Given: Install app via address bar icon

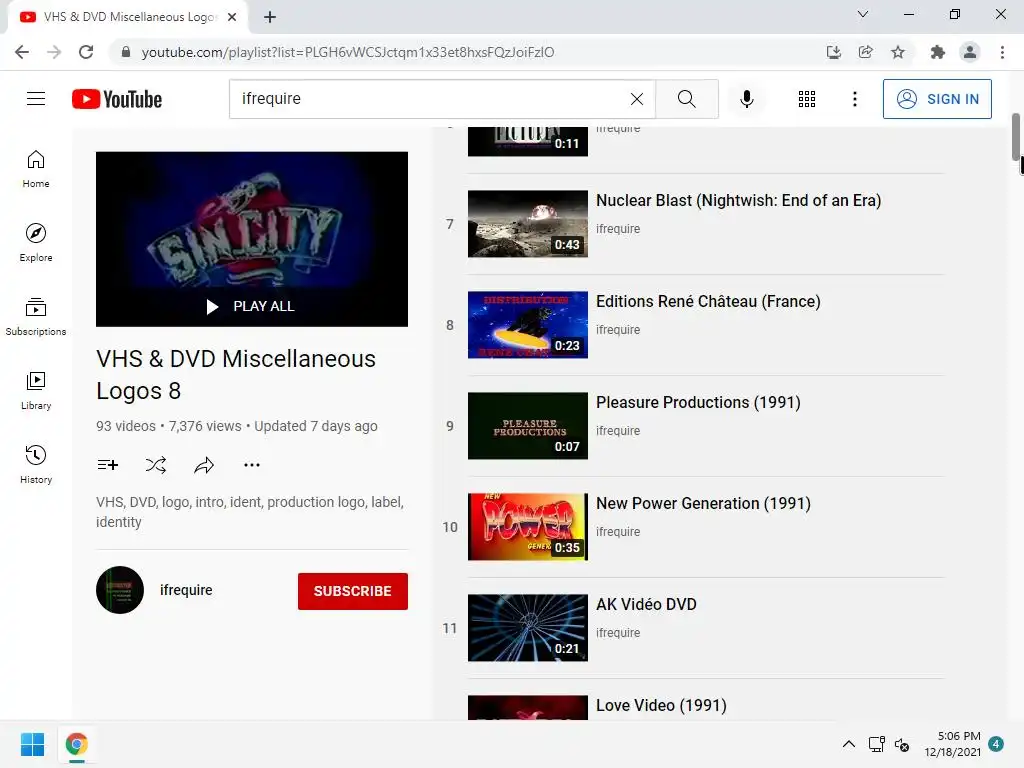Looking at the screenshot, I should 833,52.
